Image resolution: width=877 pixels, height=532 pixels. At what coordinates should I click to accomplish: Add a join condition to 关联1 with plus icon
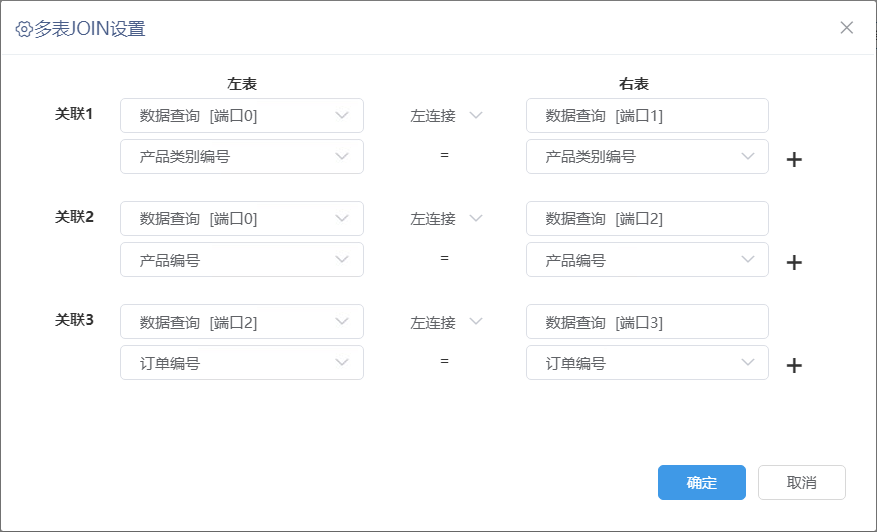tap(794, 159)
